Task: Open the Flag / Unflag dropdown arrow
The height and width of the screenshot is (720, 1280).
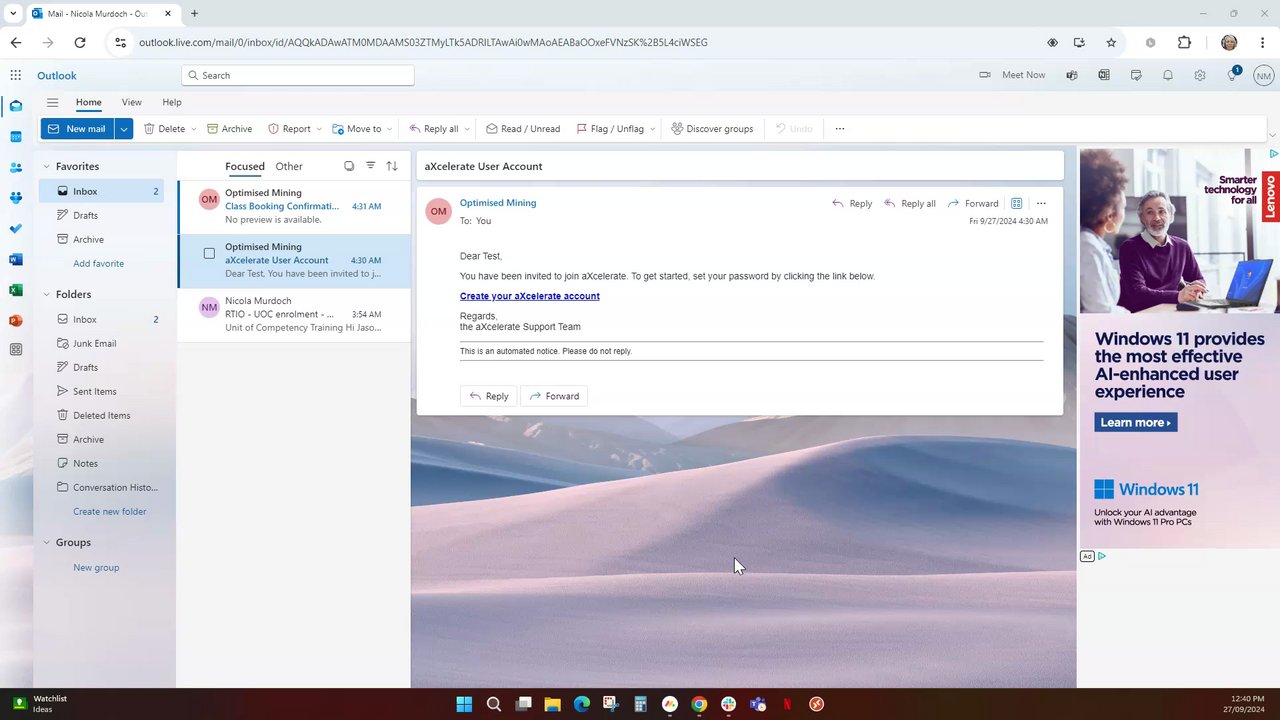Action: tap(652, 129)
